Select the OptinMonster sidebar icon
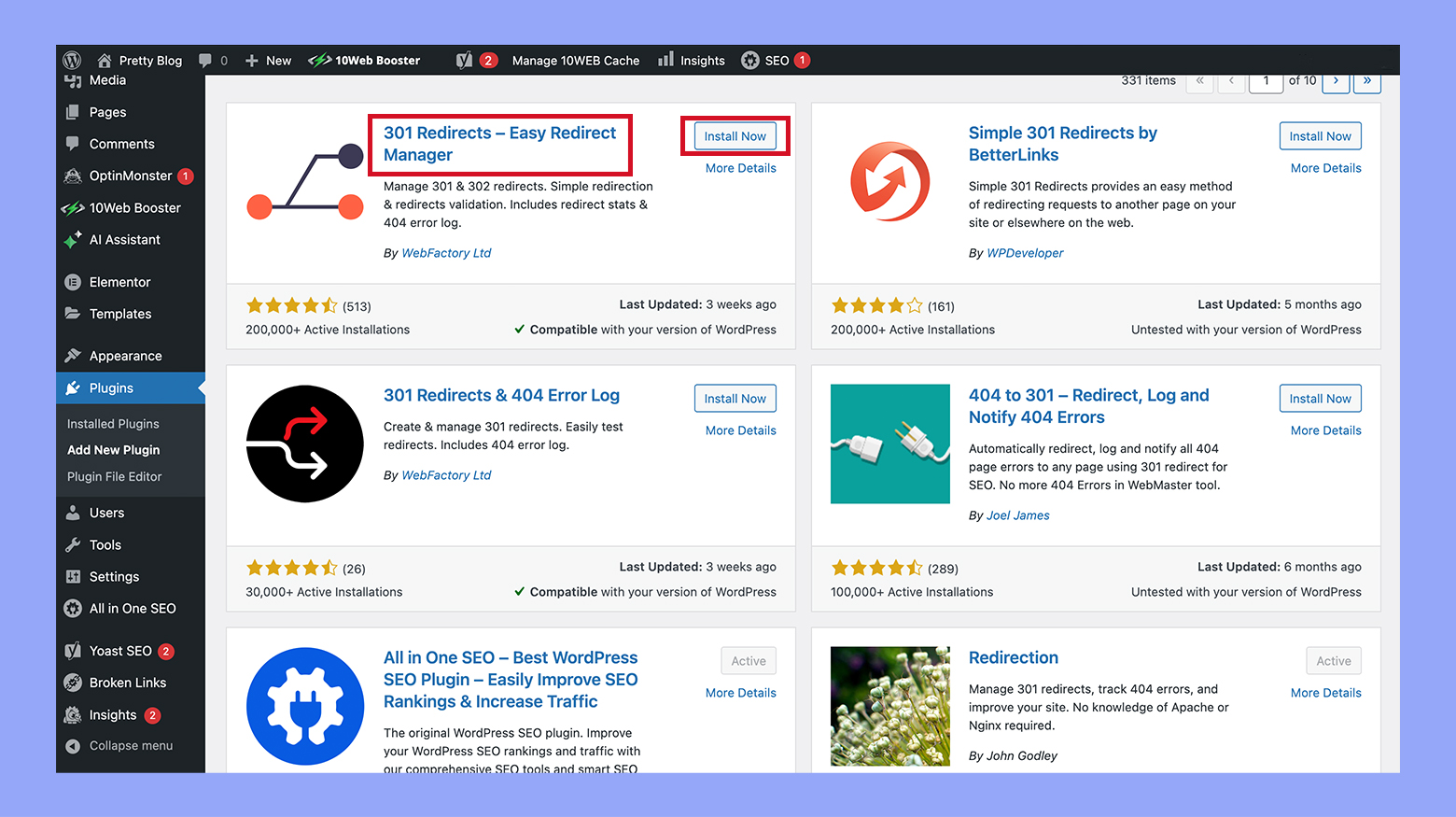 click(74, 176)
